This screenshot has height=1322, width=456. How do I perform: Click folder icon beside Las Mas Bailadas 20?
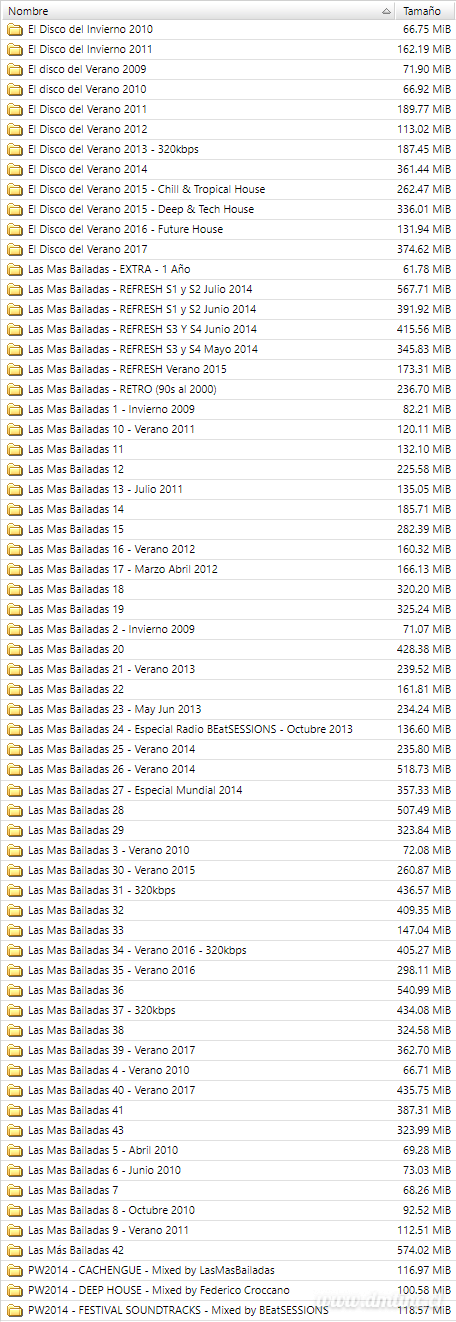(x=14, y=649)
